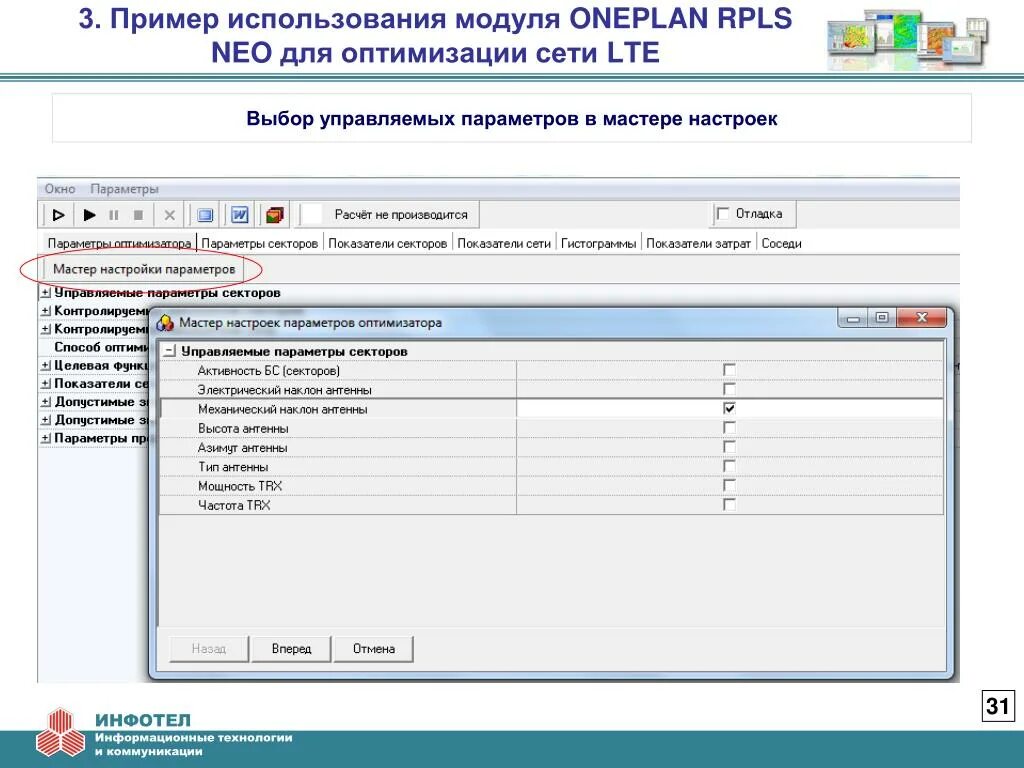The width and height of the screenshot is (1024, 768).
Task: Check Частота TRX checkbox
Action: [x=729, y=505]
